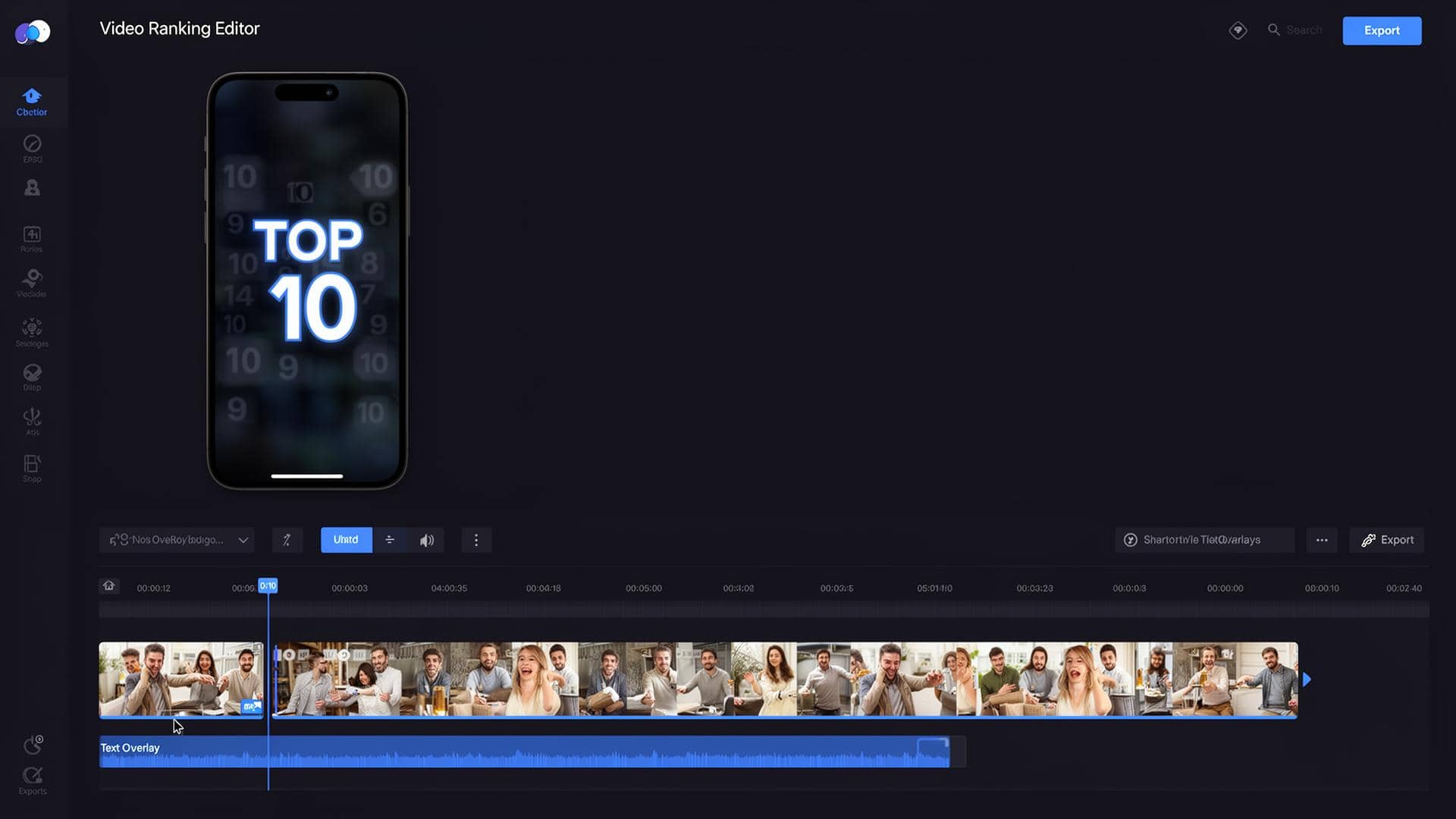Screen dimensions: 1456x819
Task: Click the 0:10 playhead marker
Action: [268, 585]
